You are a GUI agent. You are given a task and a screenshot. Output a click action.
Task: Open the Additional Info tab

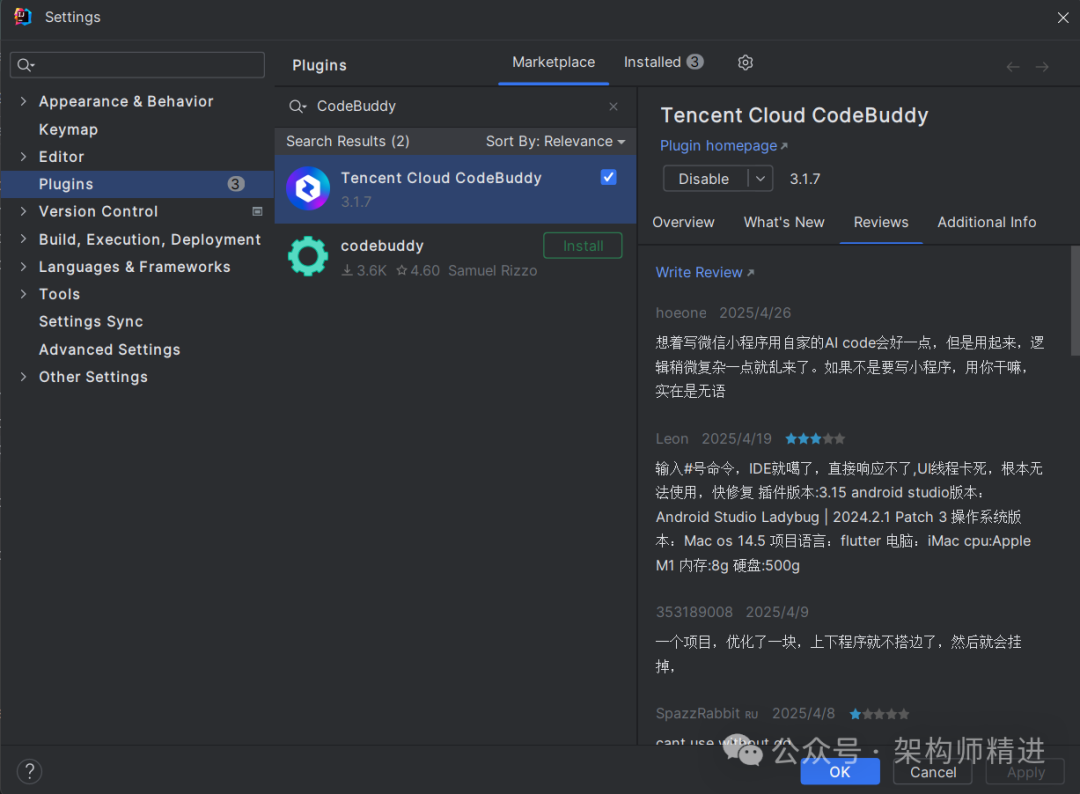986,222
